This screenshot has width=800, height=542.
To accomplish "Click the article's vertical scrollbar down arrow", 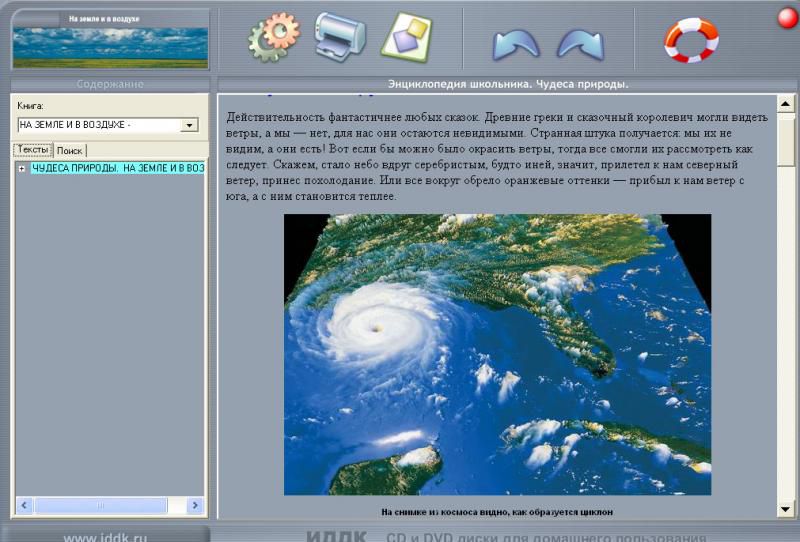I will point(785,509).
